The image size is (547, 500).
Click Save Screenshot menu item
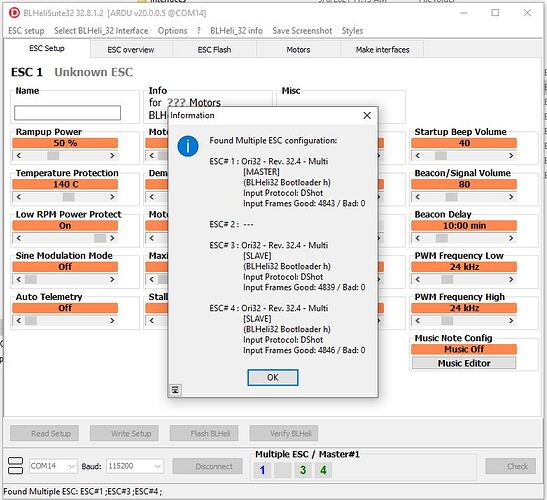(x=302, y=31)
